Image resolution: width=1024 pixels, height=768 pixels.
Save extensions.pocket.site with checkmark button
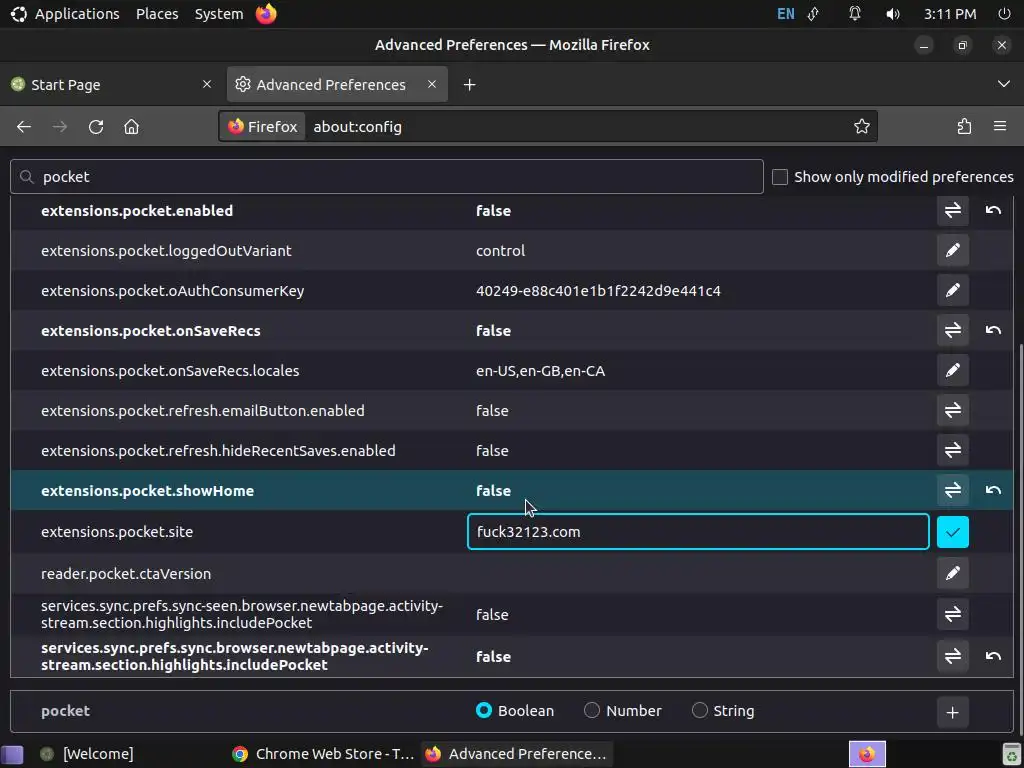click(952, 532)
